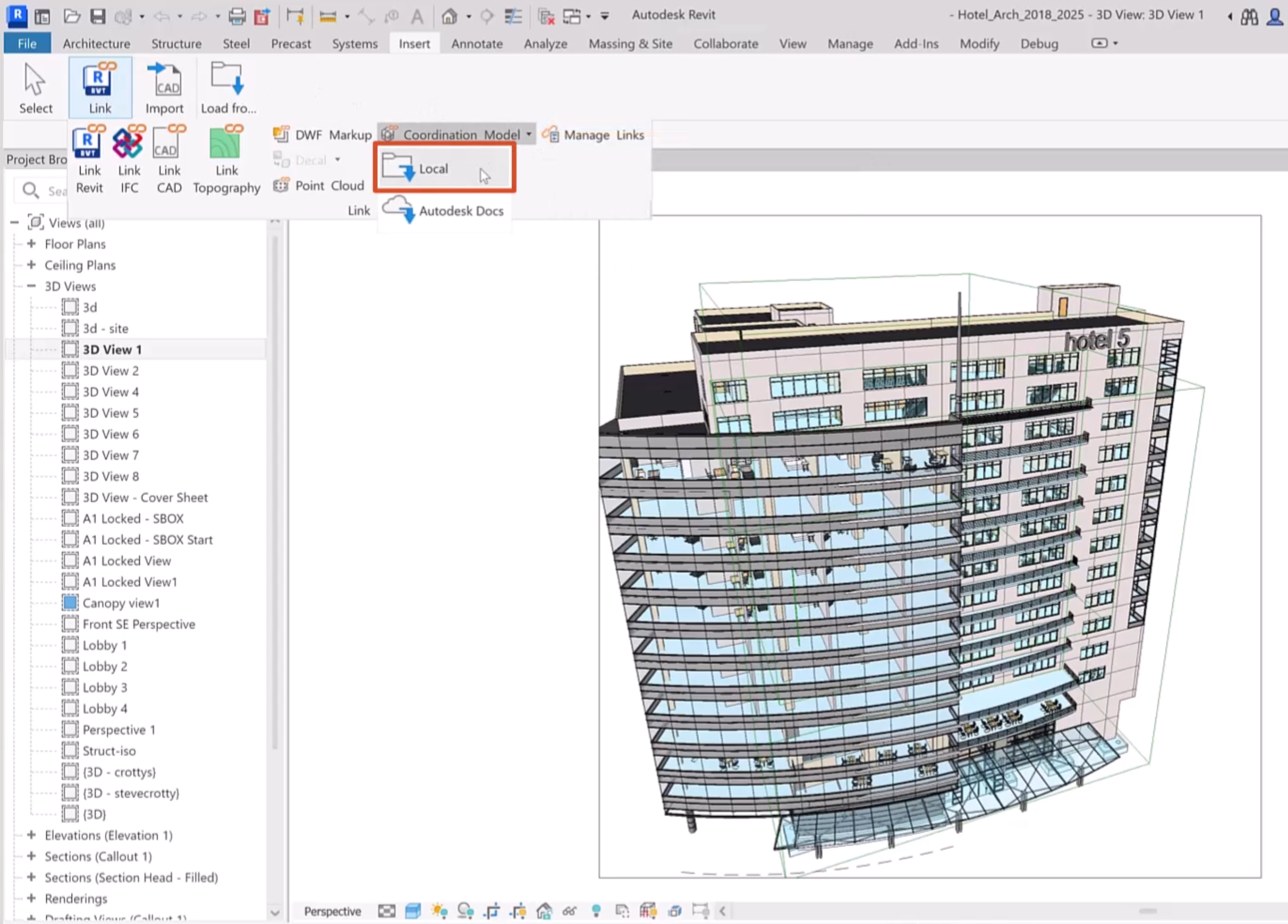1288x924 pixels.
Task: Click the Save disk icon
Action: pos(97,16)
